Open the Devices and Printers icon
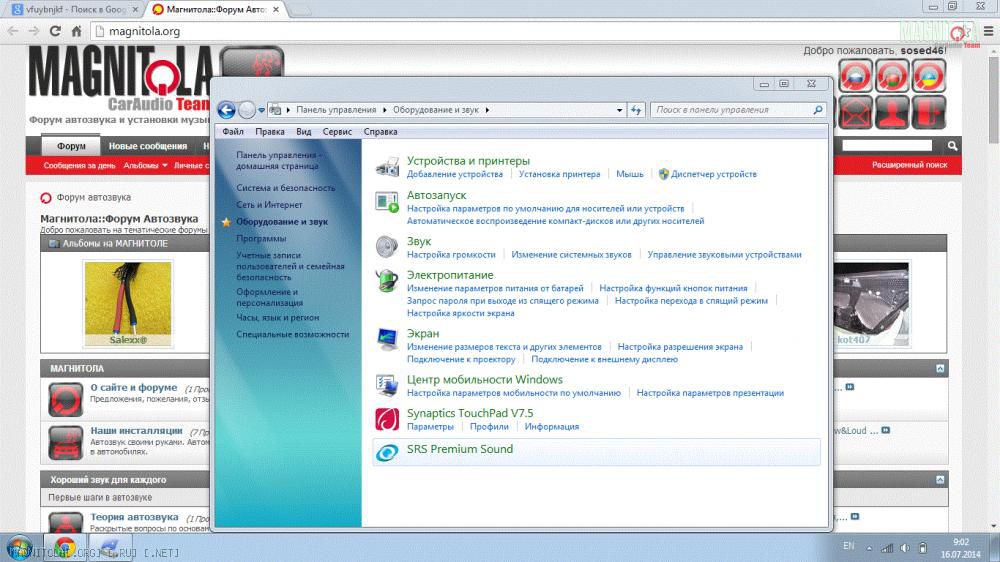Image resolution: width=1000 pixels, height=562 pixels. point(387,167)
